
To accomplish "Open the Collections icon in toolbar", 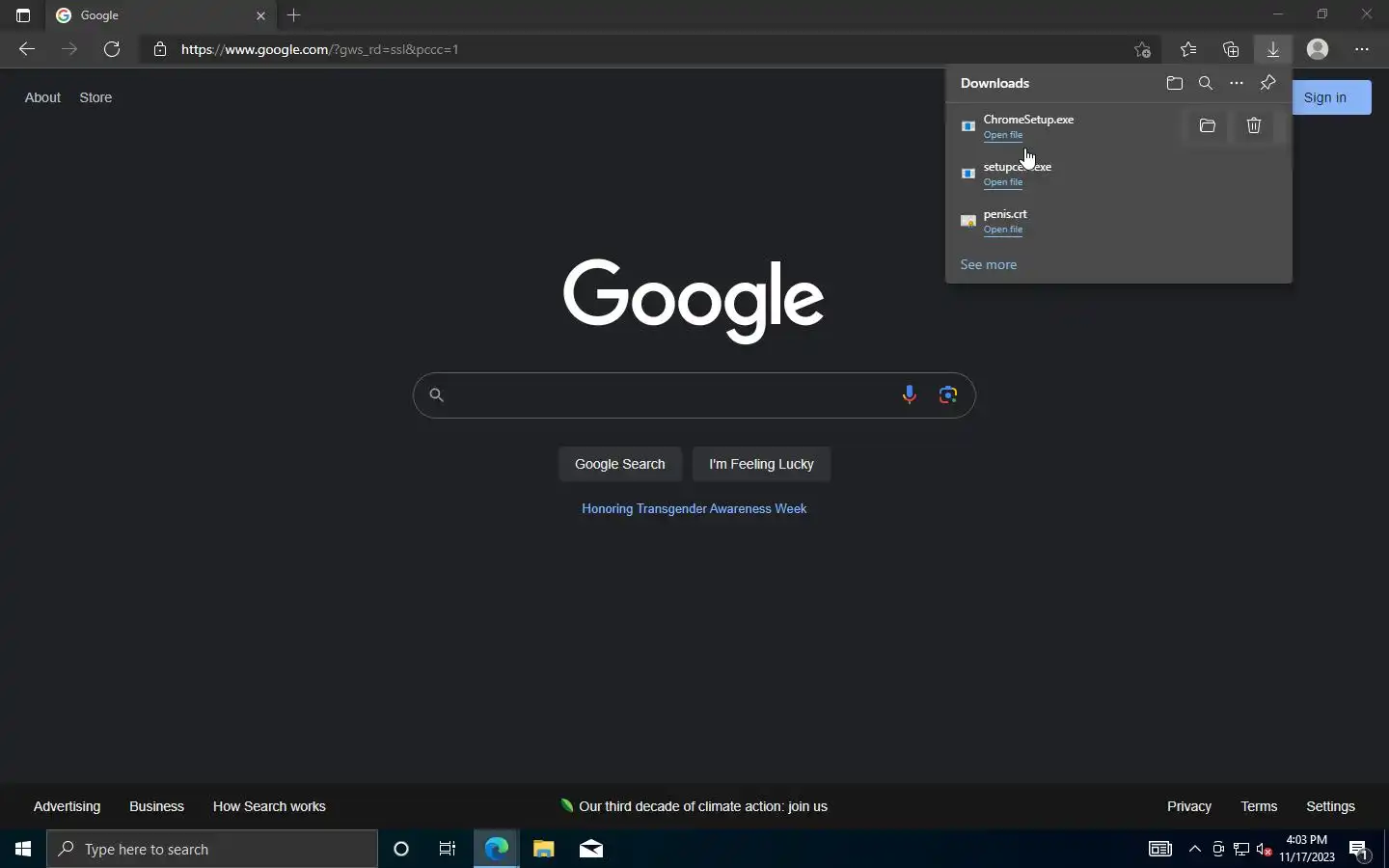I will click(x=1231, y=49).
